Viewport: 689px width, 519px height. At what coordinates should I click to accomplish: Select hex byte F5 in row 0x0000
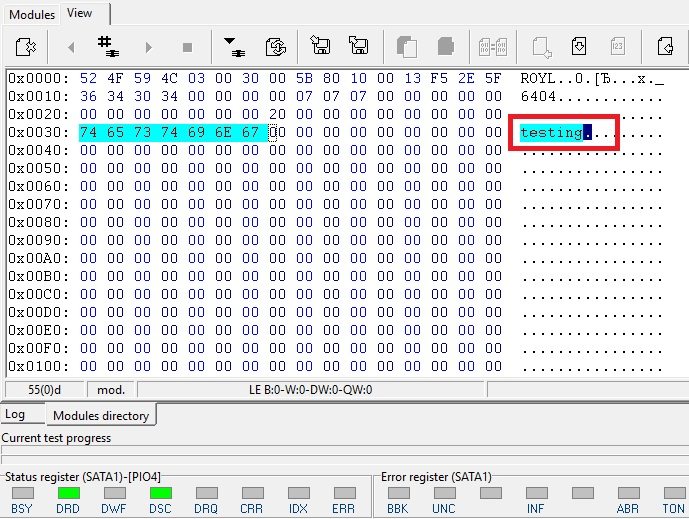439,78
